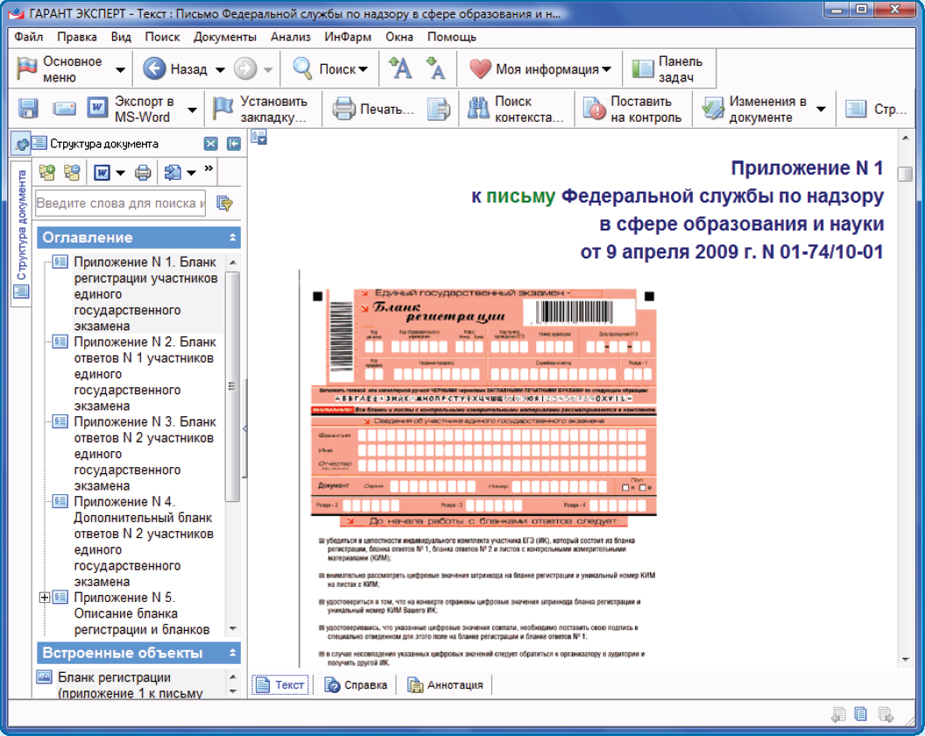Click the save document floppy disk icon

click(x=28, y=109)
